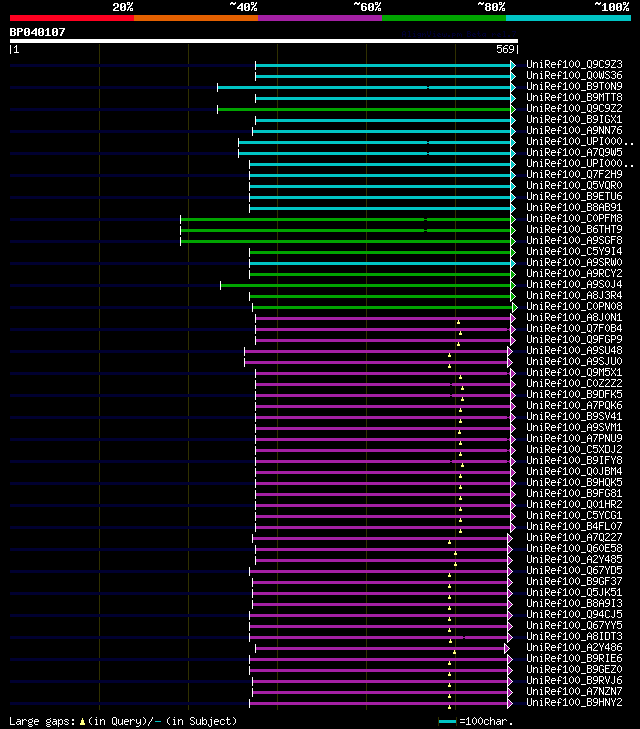Click the red 20% legend segment
Screen dimensions: 640x729
point(72,18)
